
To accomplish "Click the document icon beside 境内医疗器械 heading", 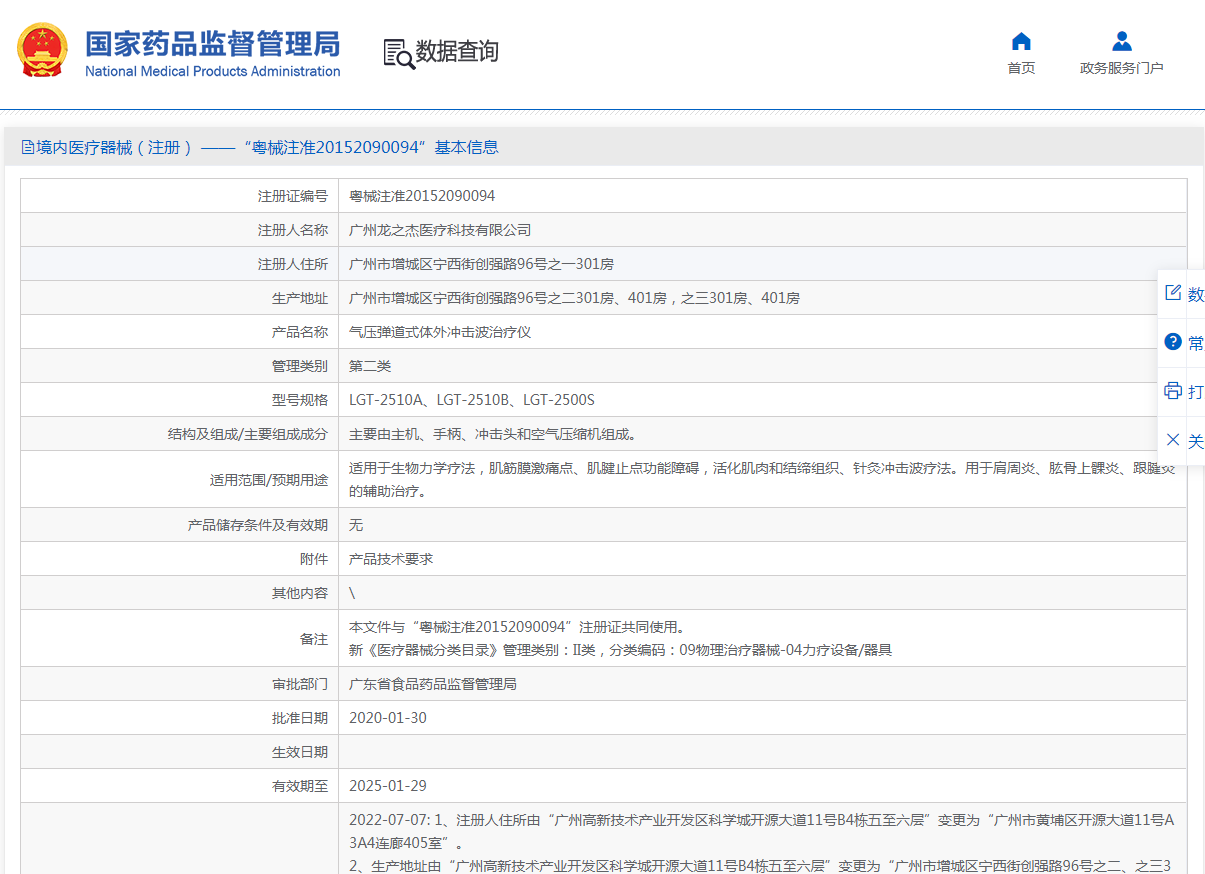I will coord(28,147).
